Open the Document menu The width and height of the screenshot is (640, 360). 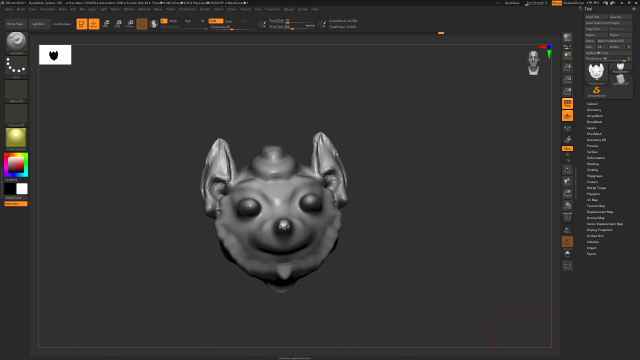[47, 9]
